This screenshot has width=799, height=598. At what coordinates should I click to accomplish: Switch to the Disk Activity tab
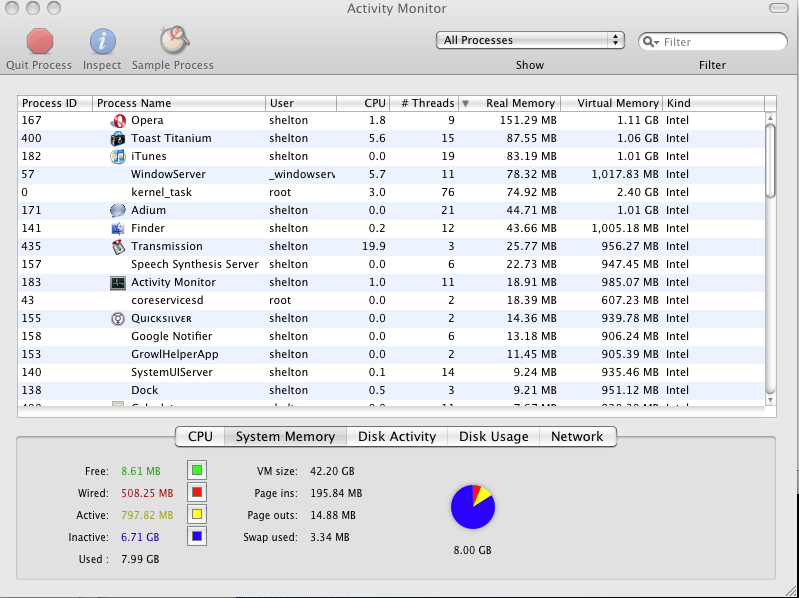(x=397, y=437)
